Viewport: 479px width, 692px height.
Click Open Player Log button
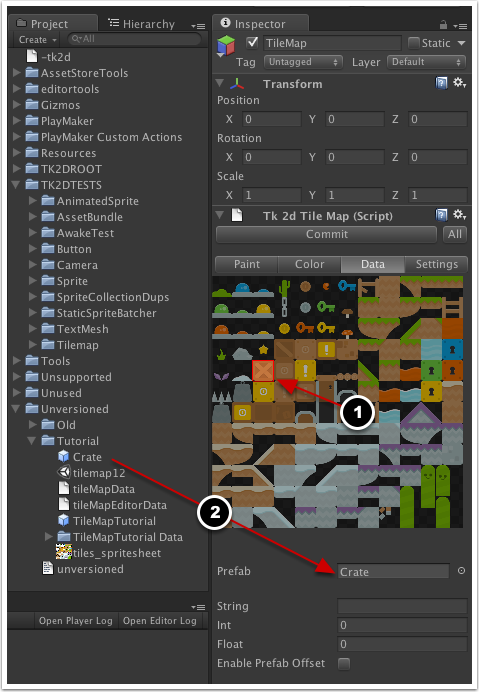click(75, 621)
